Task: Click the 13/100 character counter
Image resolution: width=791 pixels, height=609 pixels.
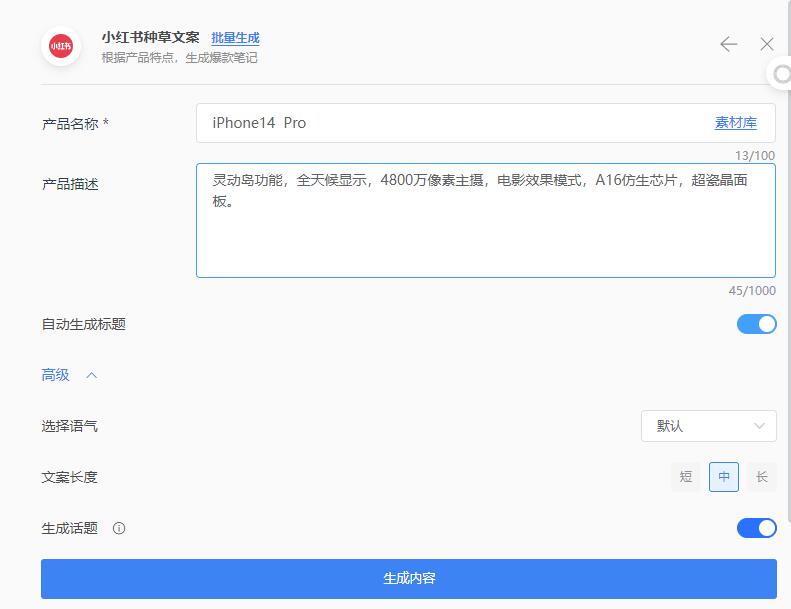Action: click(754, 155)
